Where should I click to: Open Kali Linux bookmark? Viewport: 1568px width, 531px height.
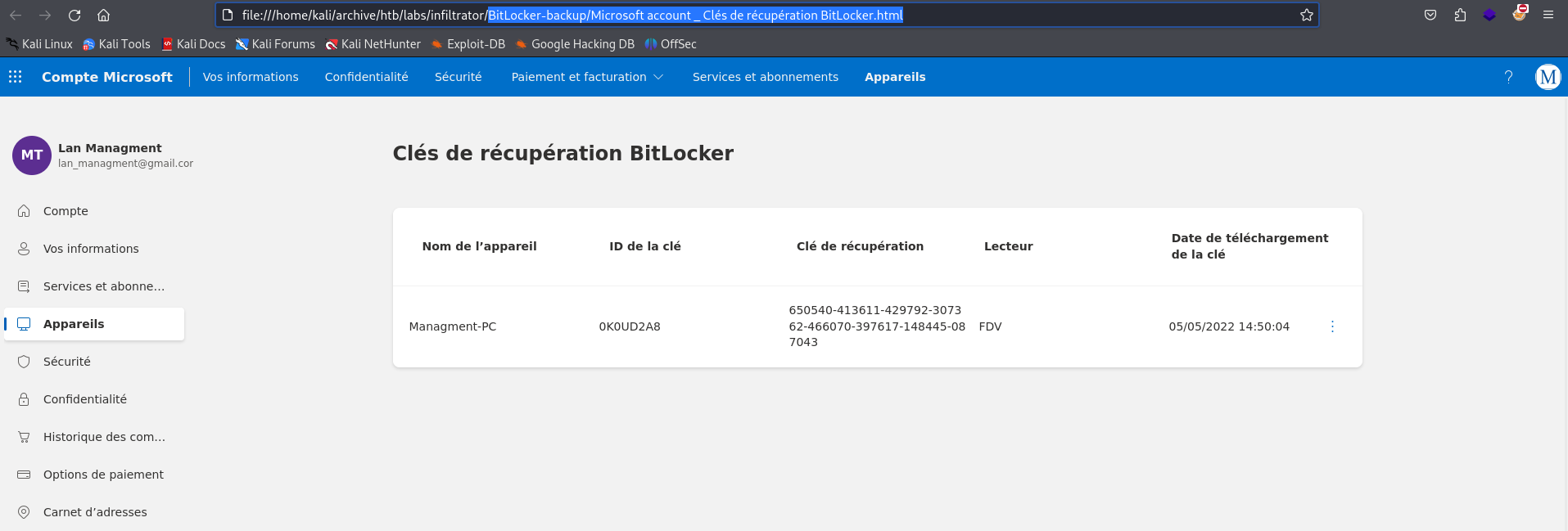coord(39,44)
